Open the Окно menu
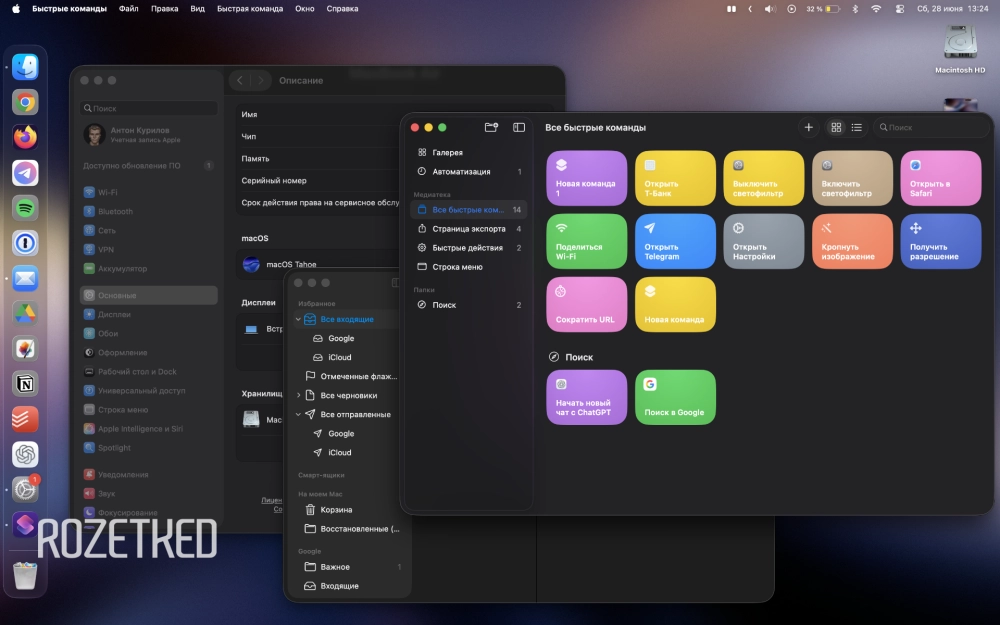The height and width of the screenshot is (625, 1000). point(305,9)
